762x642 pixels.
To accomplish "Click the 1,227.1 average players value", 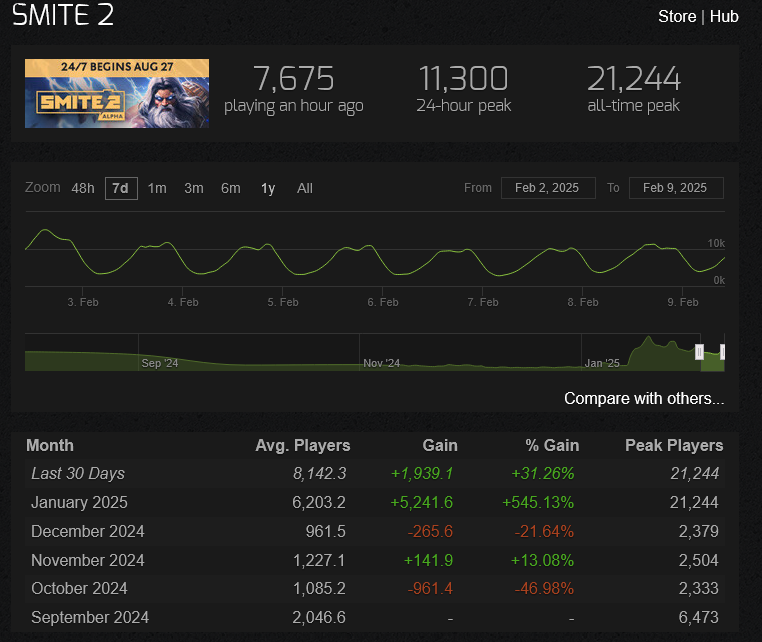I will tap(319, 560).
